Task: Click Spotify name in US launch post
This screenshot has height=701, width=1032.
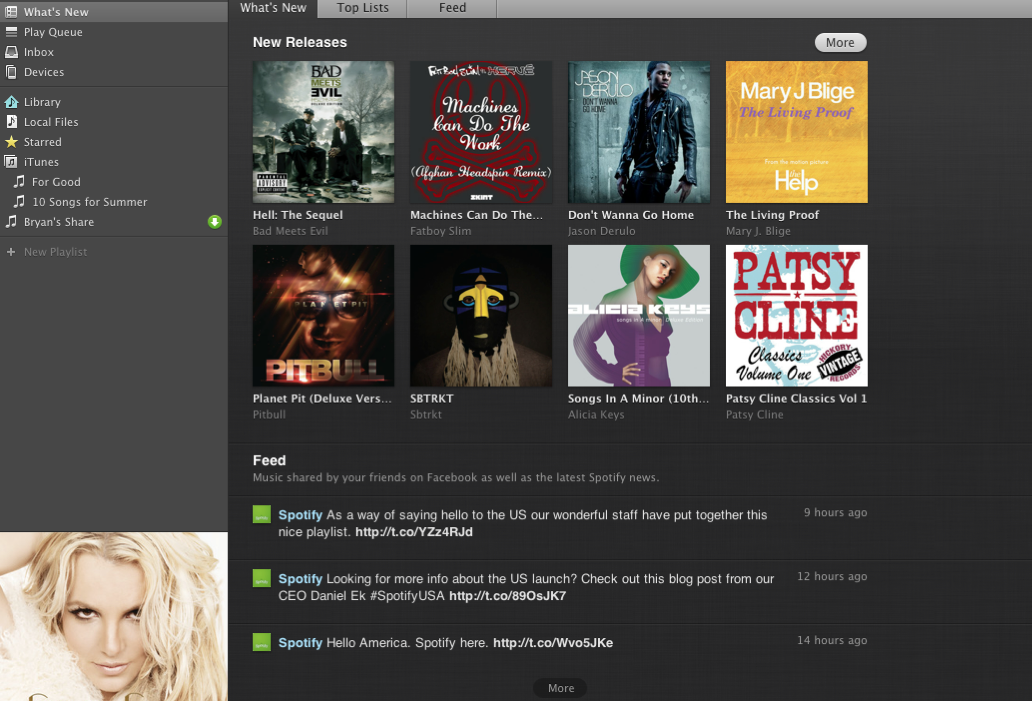Action: click(300, 579)
